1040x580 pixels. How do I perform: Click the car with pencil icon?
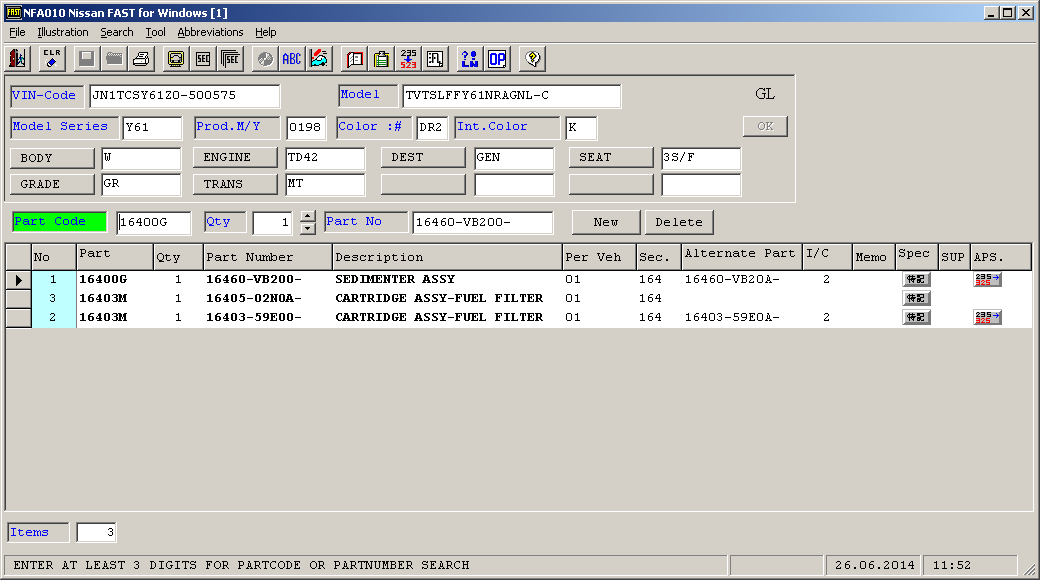tap(319, 59)
